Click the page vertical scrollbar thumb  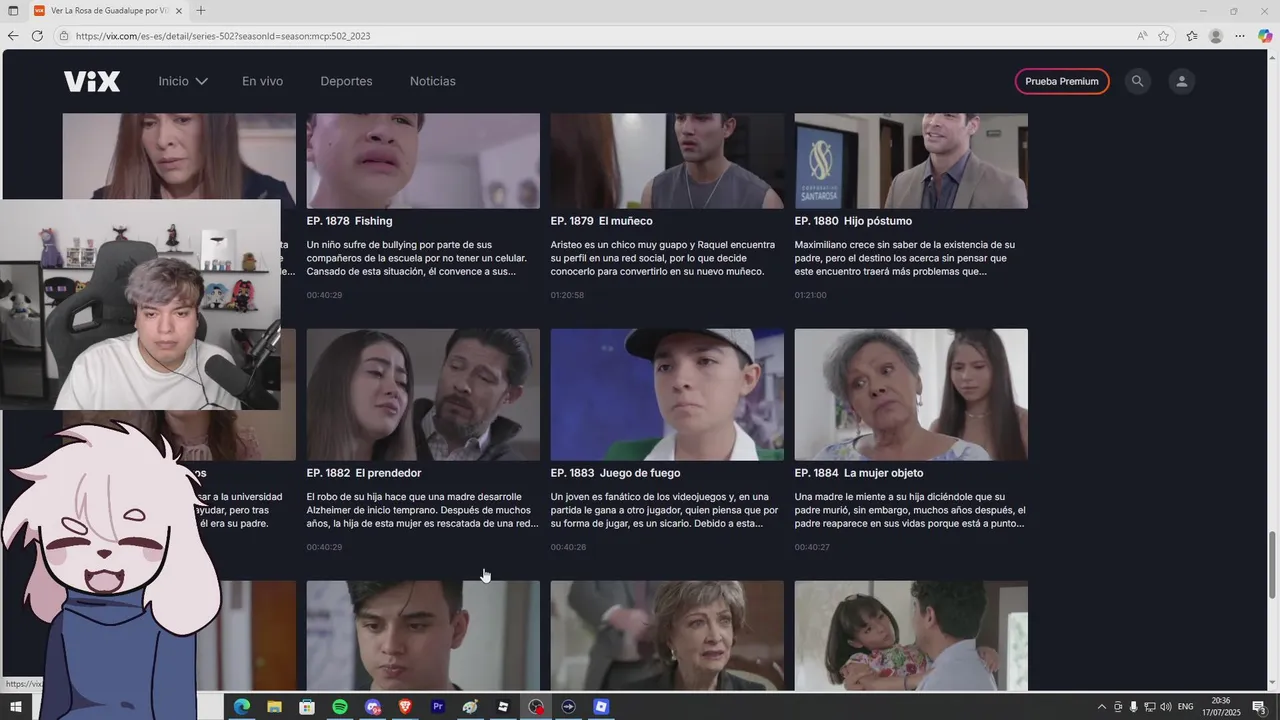1273,565
